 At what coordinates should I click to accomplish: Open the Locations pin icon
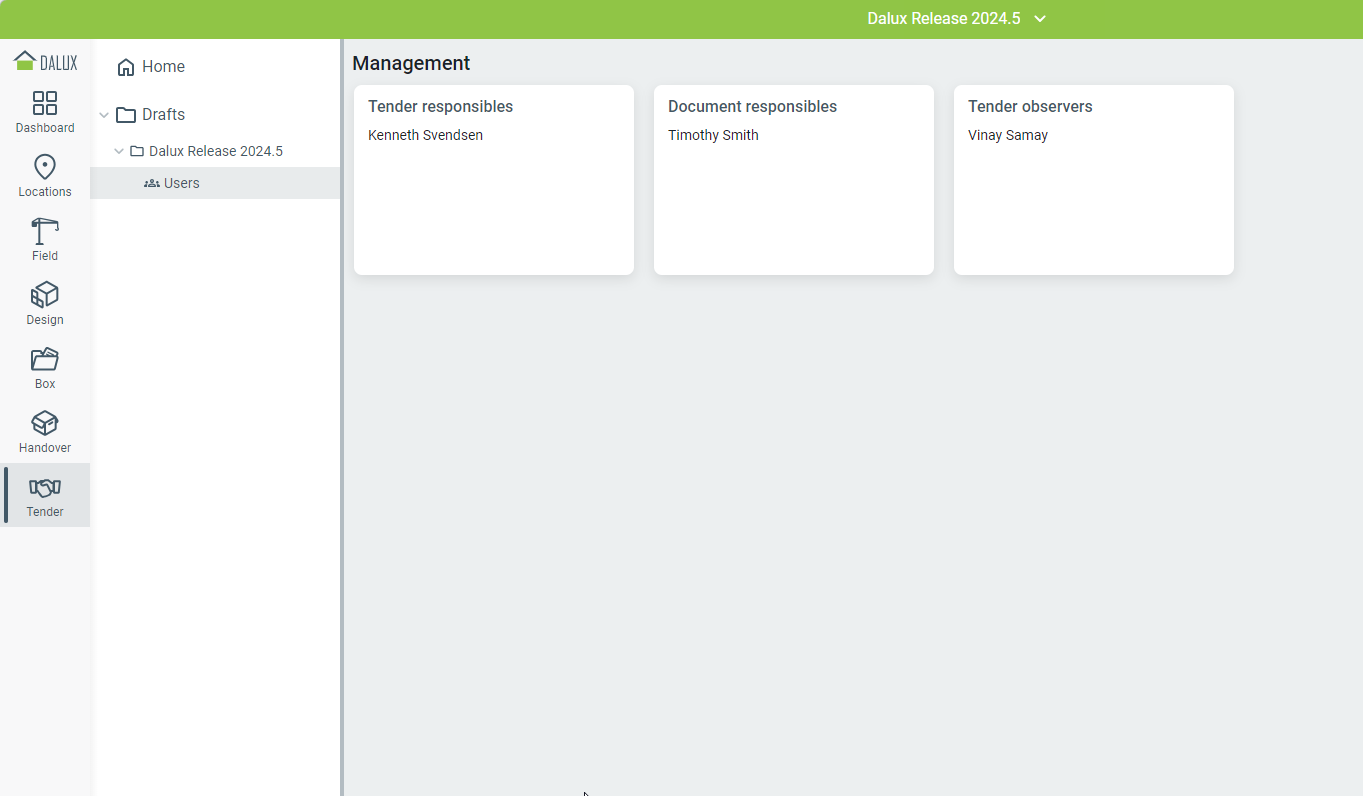(45, 167)
